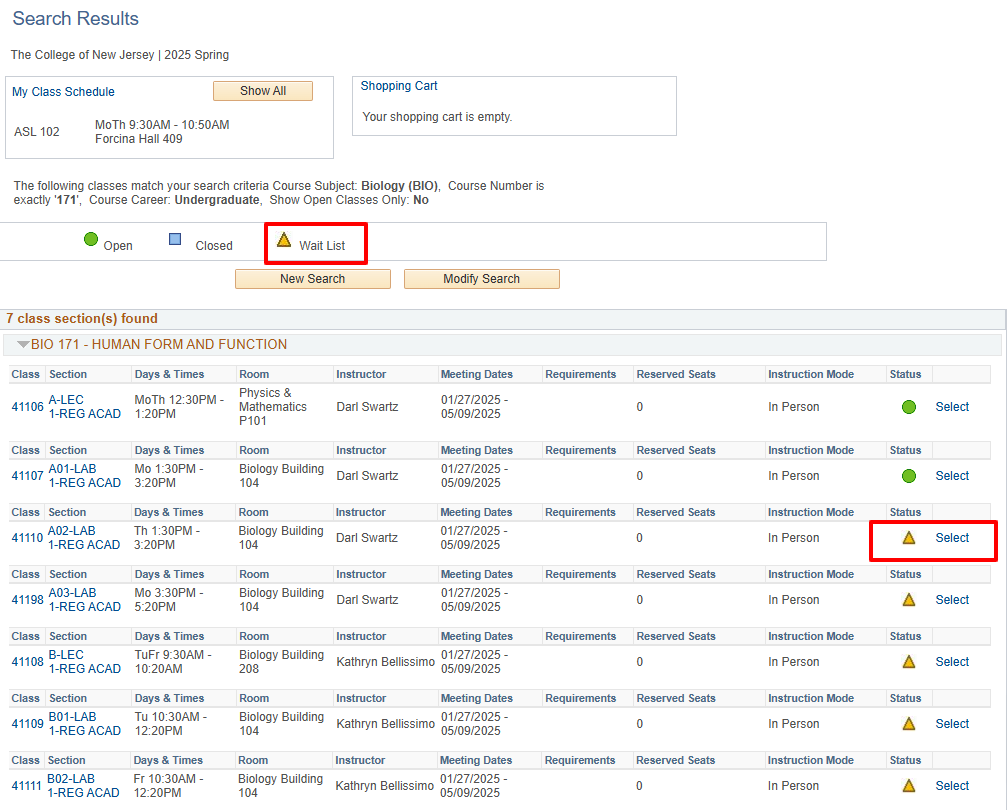1007x810 pixels.
Task: Click 'Th 1:30PM - 3:20PM' time cell
Action: point(167,538)
